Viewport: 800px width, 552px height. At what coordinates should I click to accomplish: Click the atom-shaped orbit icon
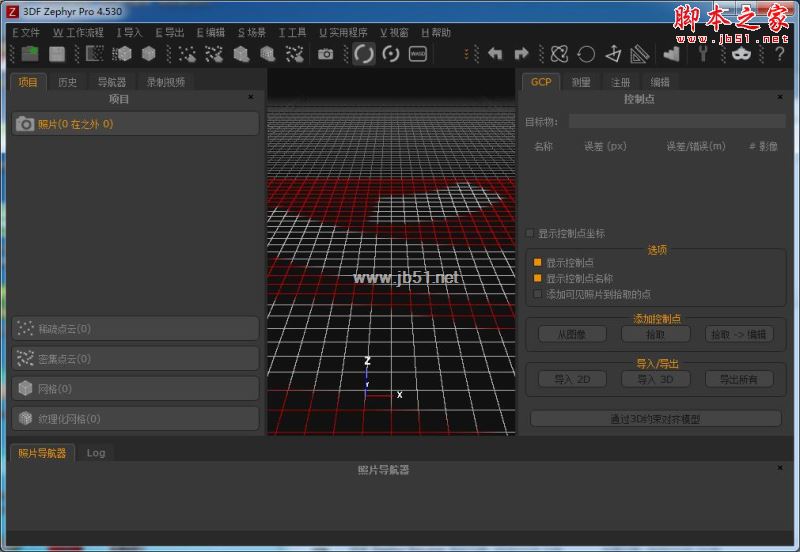coord(559,54)
